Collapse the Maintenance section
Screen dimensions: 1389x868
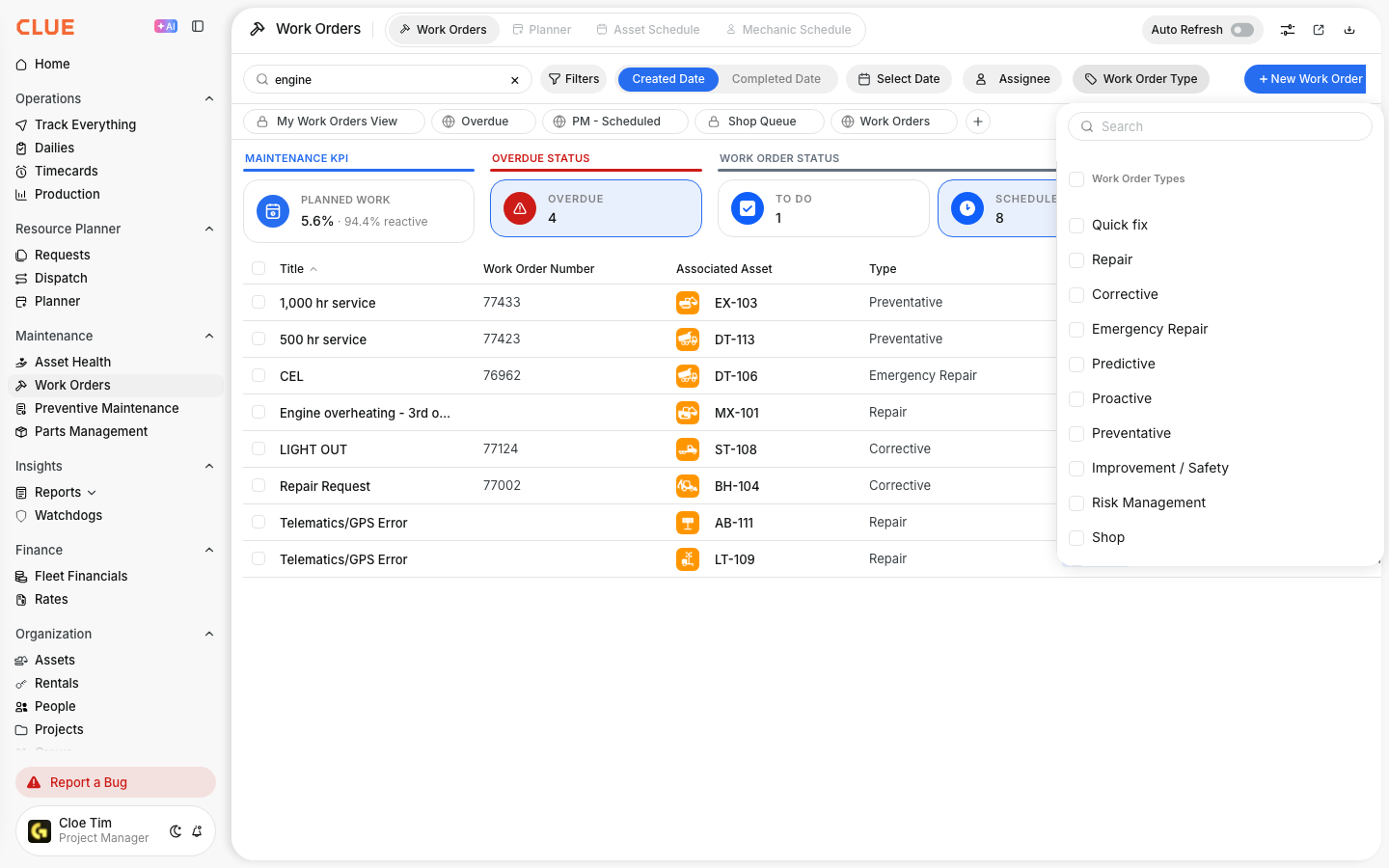click(x=209, y=336)
